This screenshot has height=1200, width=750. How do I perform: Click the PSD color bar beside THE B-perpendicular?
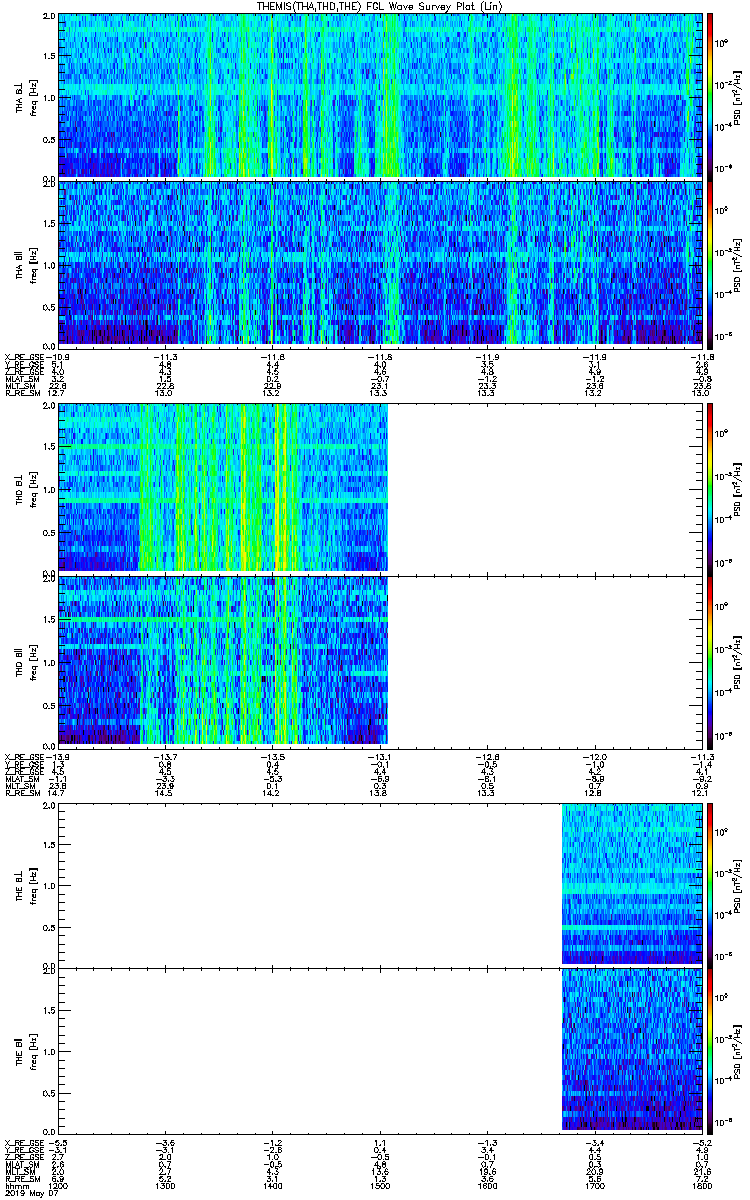coord(710,884)
